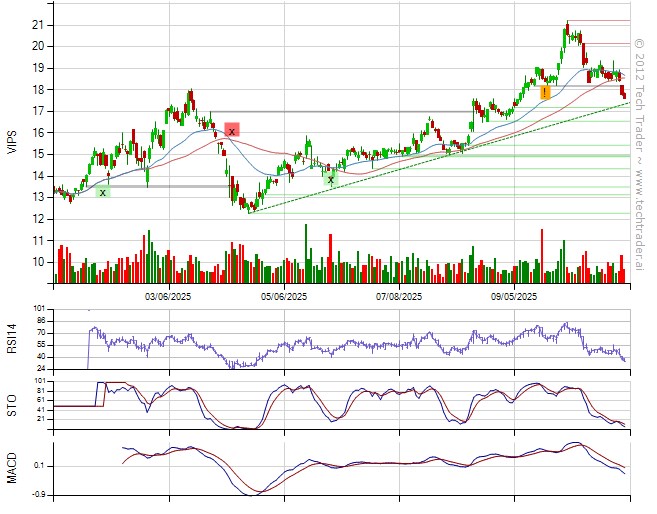Click the 05/06/2025 date label

pyautogui.click(x=284, y=296)
